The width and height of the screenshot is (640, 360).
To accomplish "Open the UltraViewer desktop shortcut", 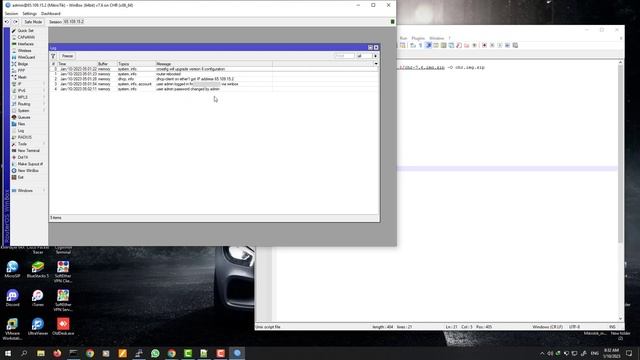I will tap(38, 327).
